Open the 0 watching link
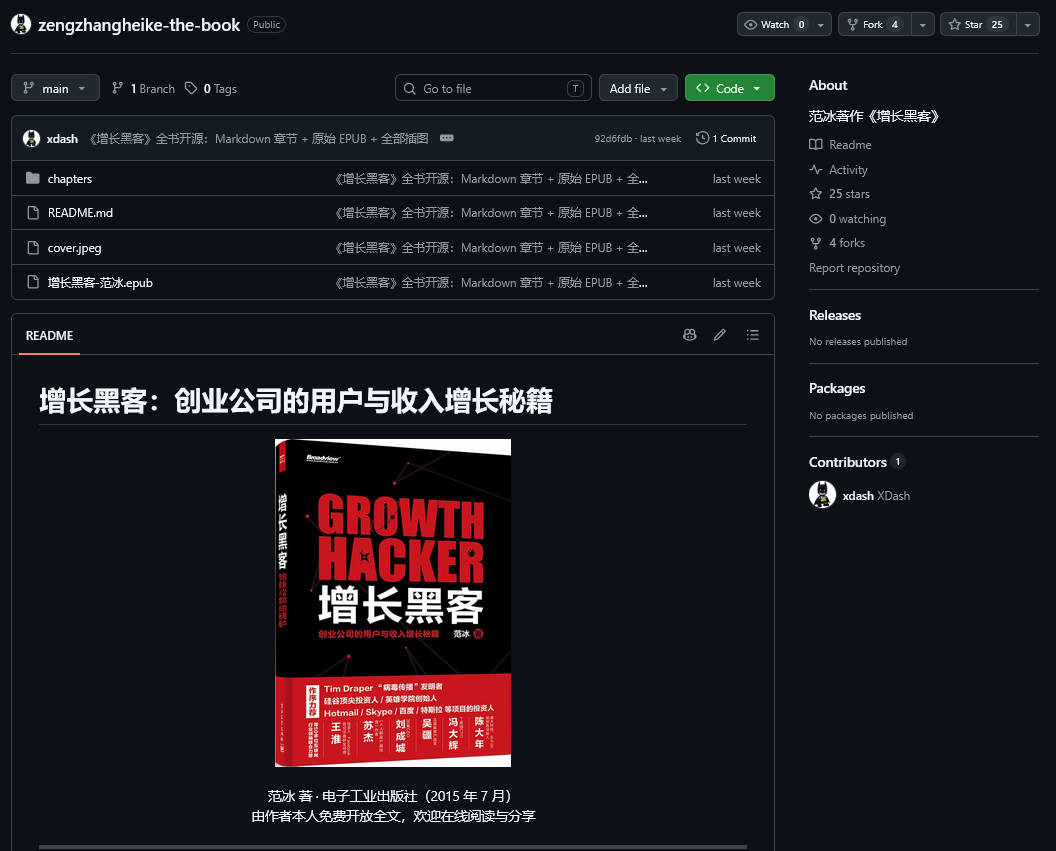 (857, 219)
